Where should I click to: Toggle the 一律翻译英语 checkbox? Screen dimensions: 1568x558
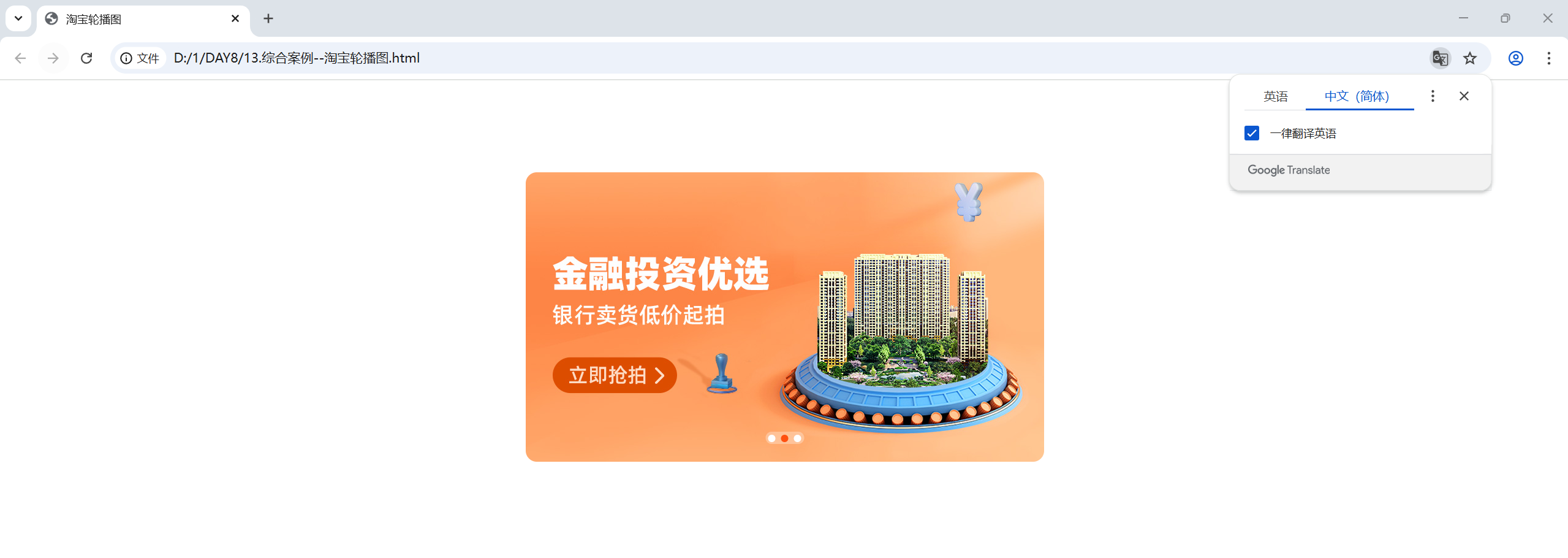1252,133
